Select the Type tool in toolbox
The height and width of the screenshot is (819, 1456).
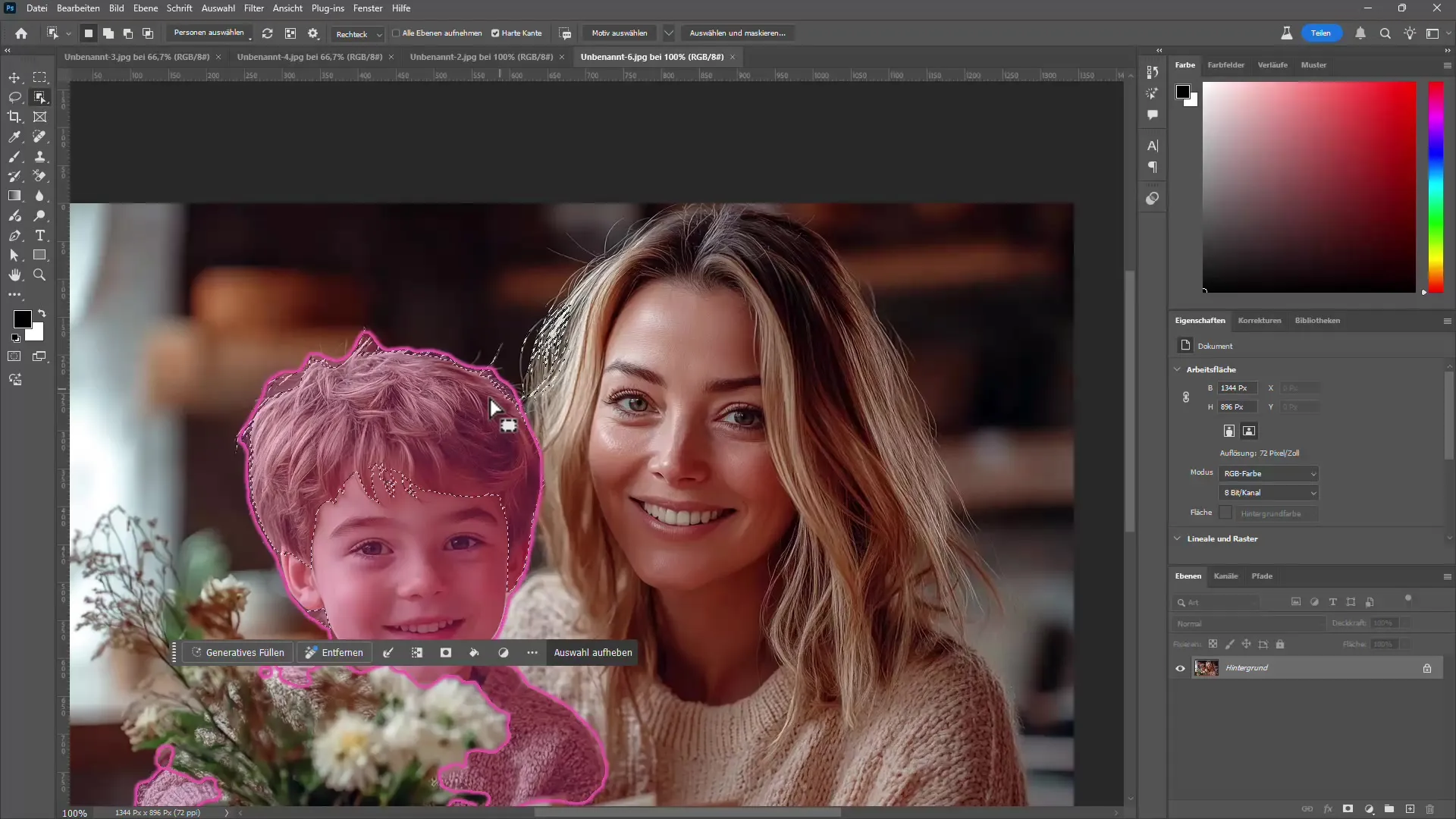click(x=39, y=236)
